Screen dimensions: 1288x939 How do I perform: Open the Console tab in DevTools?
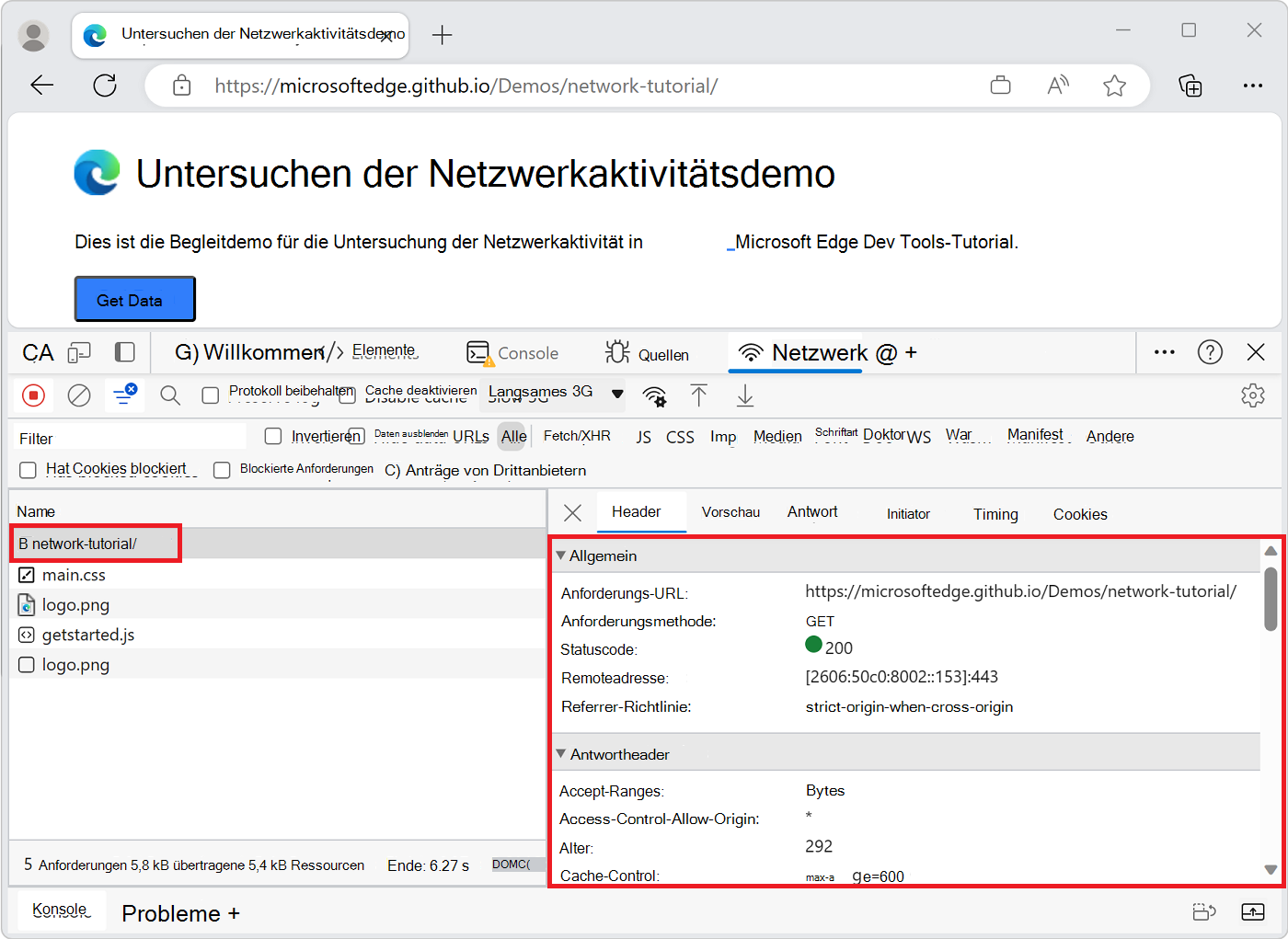click(x=513, y=353)
